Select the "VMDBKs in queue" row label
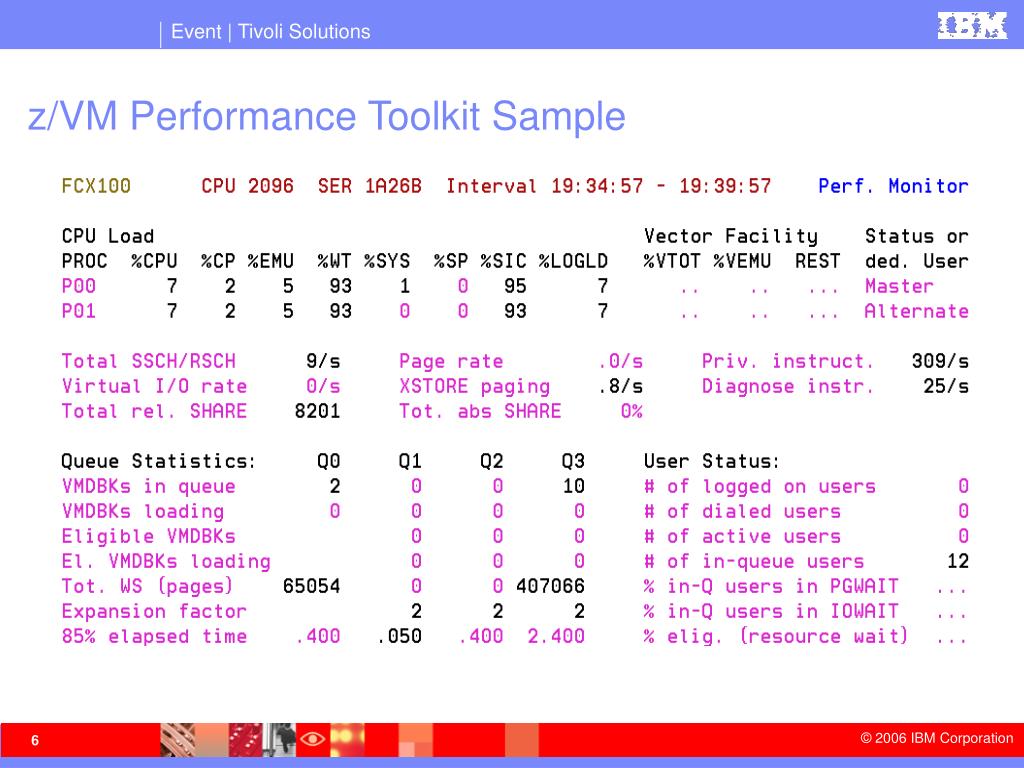 148,487
